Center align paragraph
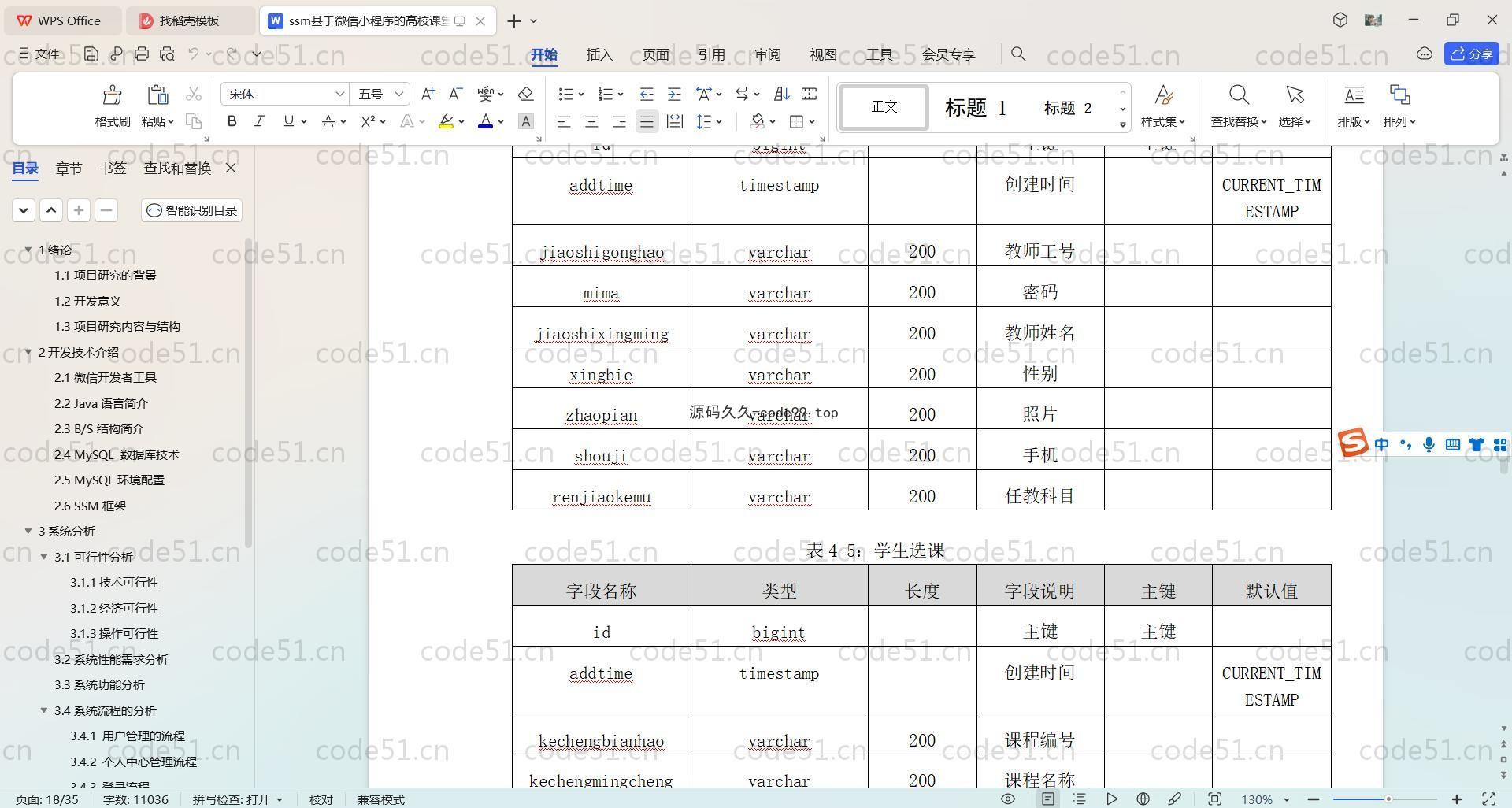 click(x=591, y=121)
